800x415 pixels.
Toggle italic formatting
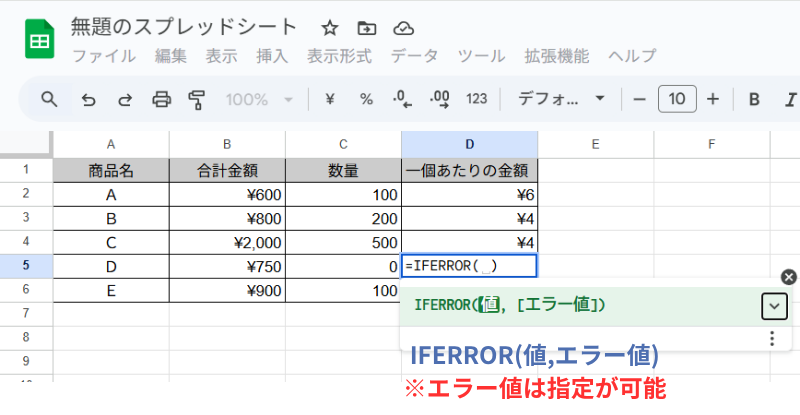coord(790,99)
